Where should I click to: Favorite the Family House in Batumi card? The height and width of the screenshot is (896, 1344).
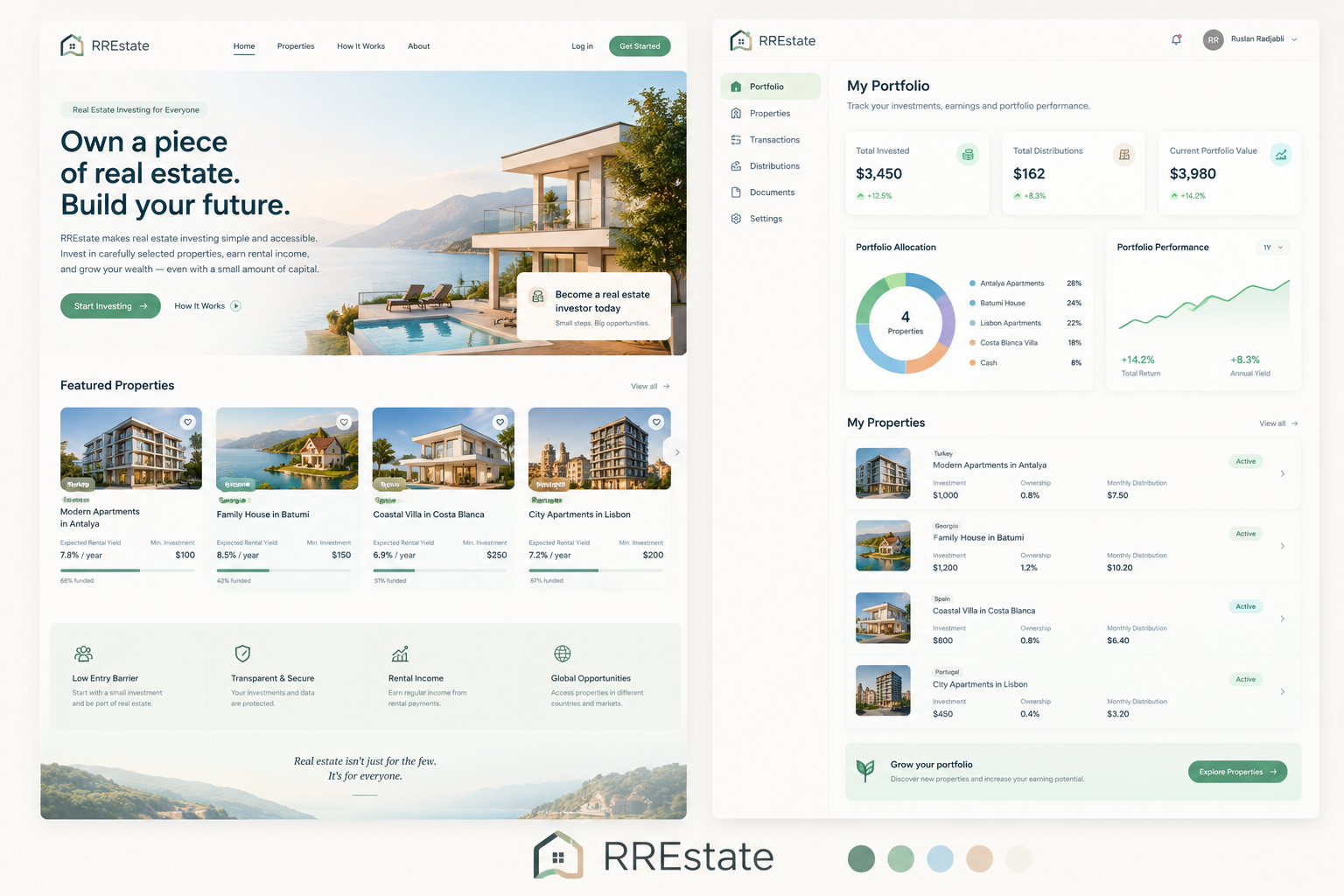(x=344, y=422)
